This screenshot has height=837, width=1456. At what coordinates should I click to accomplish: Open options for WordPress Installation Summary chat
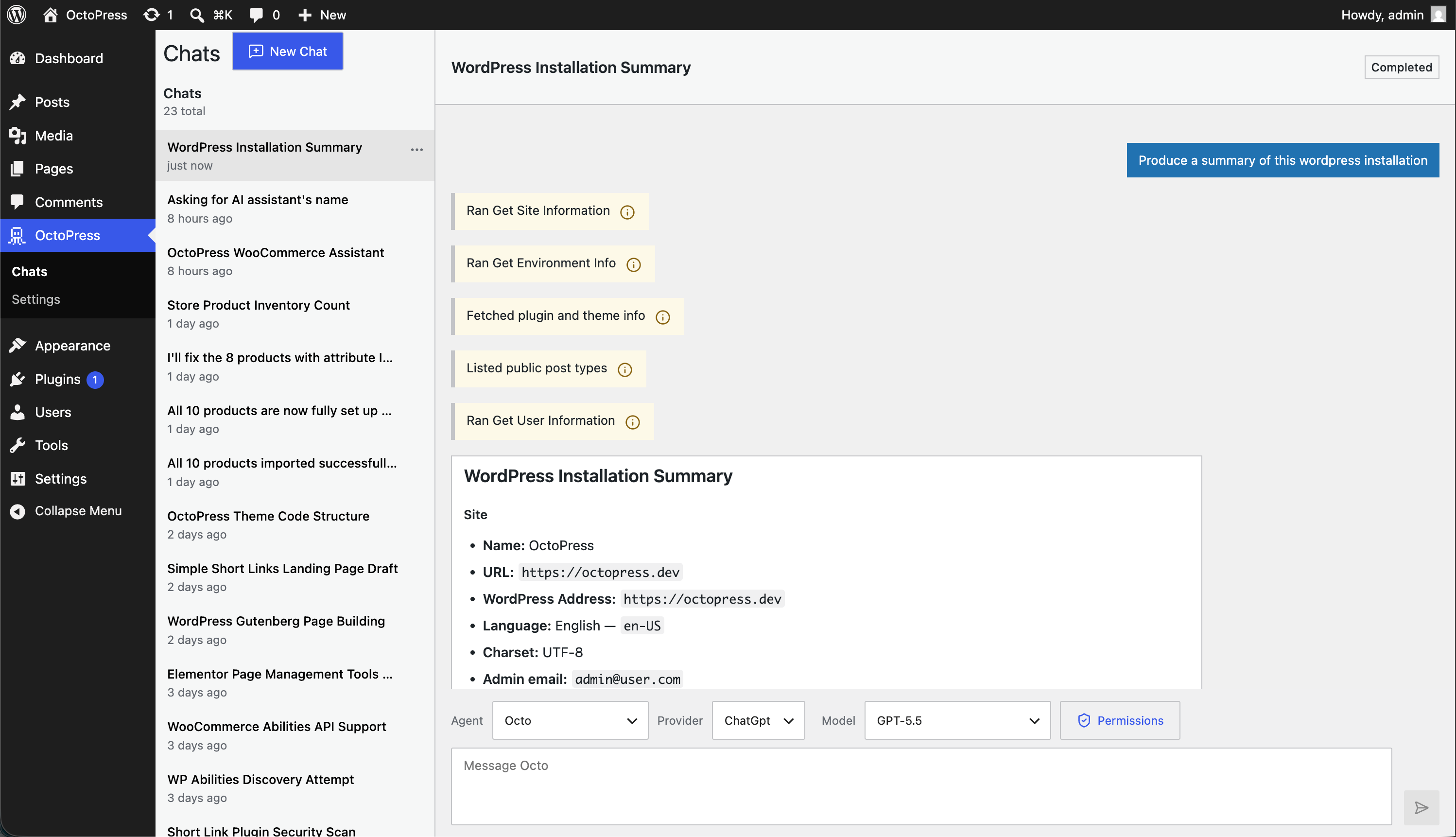[416, 150]
